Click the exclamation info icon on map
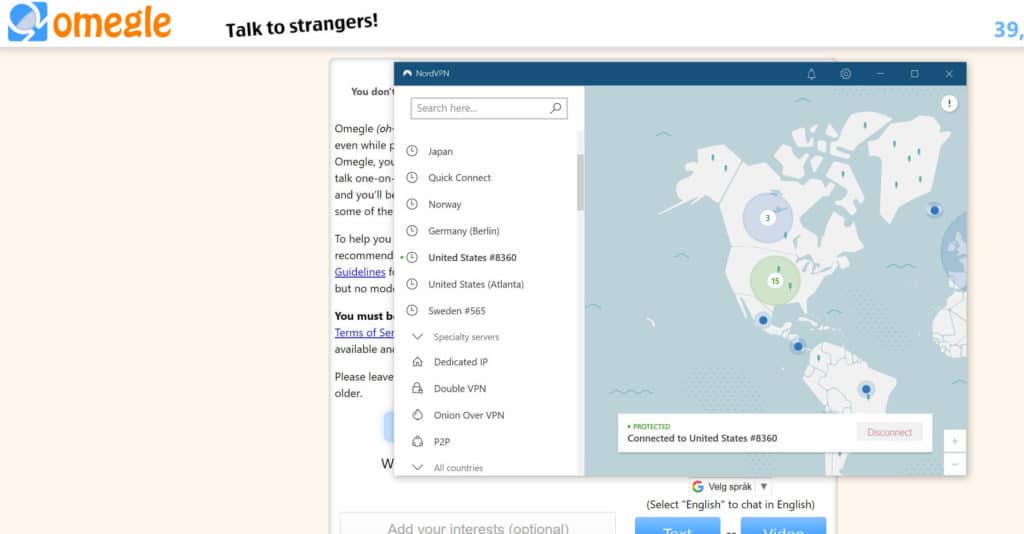This screenshot has height=534, width=1024. click(x=949, y=103)
